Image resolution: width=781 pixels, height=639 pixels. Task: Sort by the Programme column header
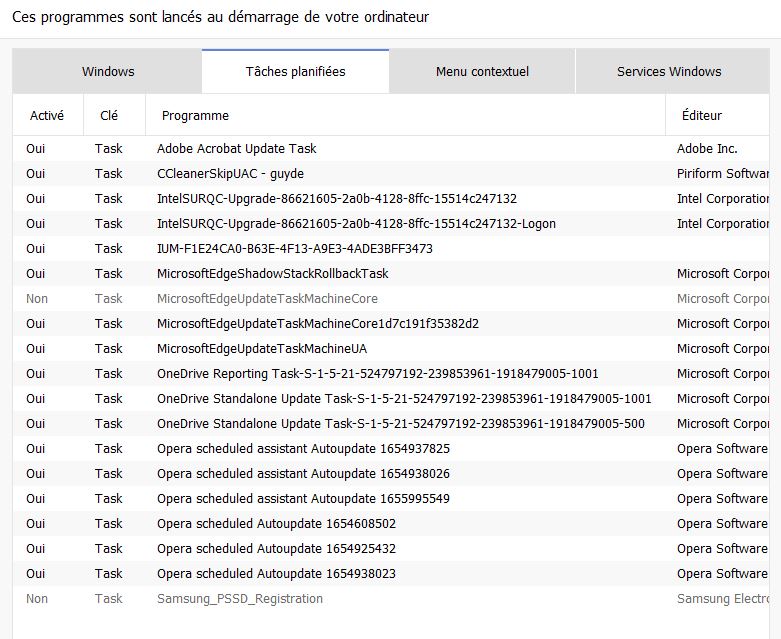(405, 116)
